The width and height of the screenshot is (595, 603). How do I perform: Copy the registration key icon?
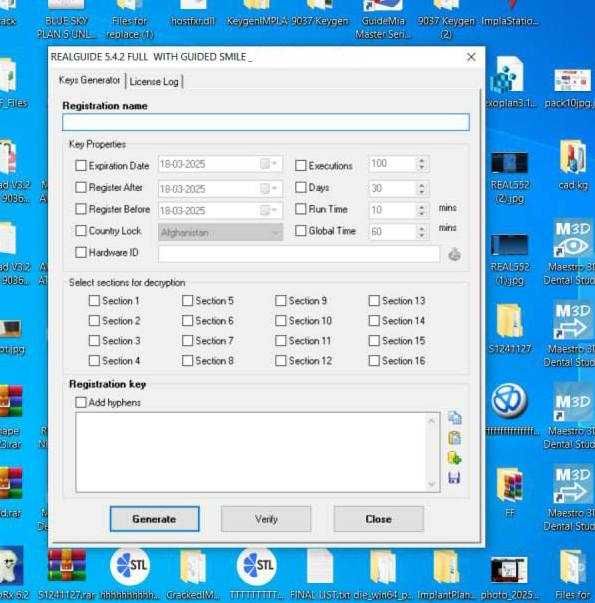[455, 418]
